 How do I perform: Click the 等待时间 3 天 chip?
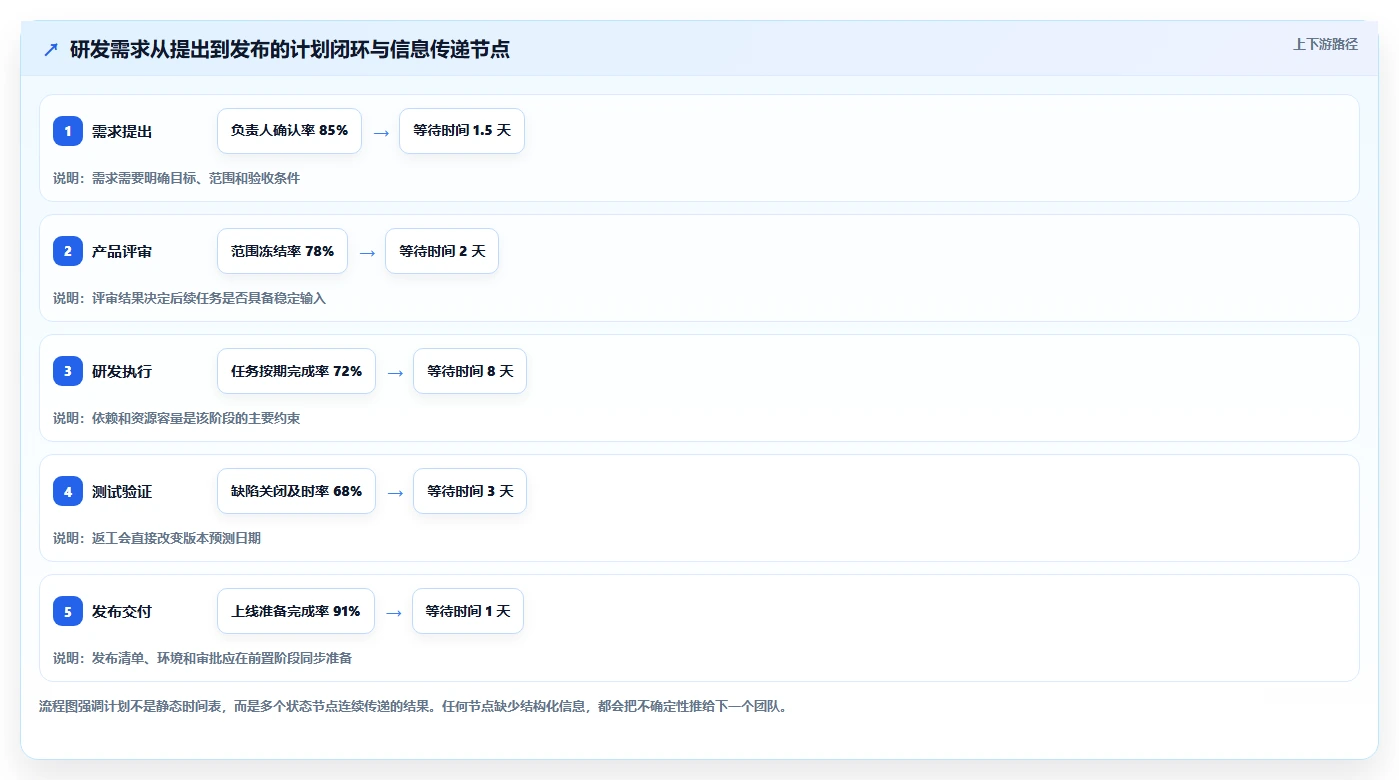click(470, 491)
